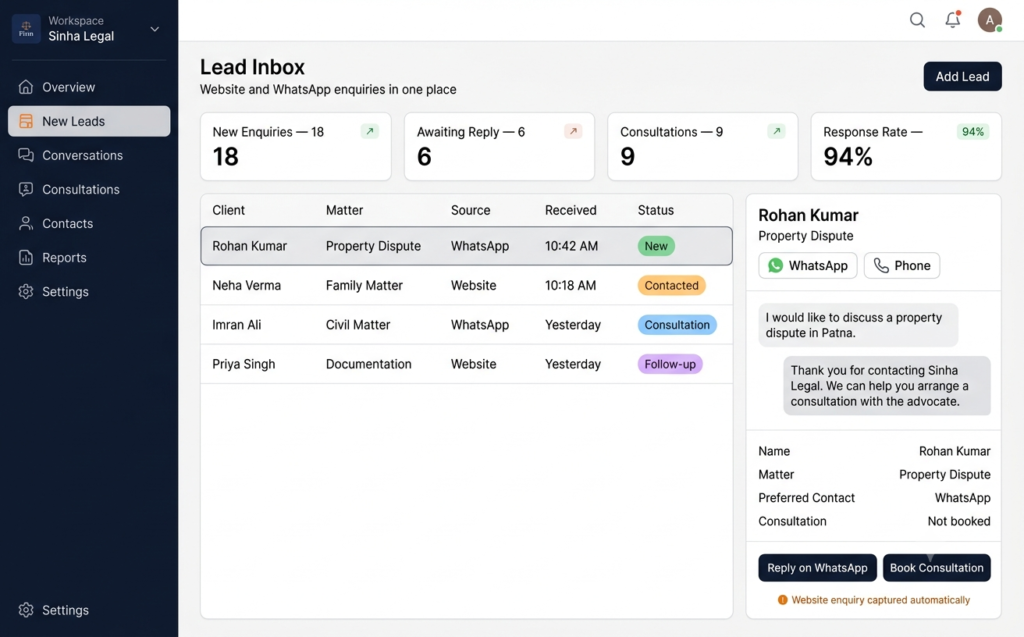Select the Phone contact channel button
This screenshot has height=637, width=1024.
click(x=902, y=265)
